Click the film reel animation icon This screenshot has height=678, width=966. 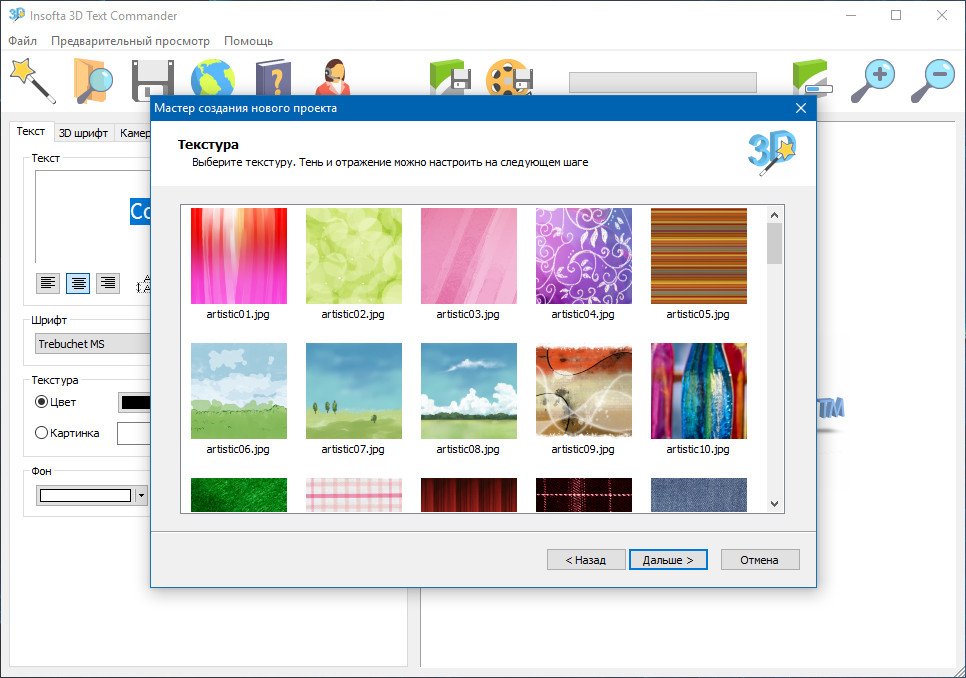coord(508,80)
